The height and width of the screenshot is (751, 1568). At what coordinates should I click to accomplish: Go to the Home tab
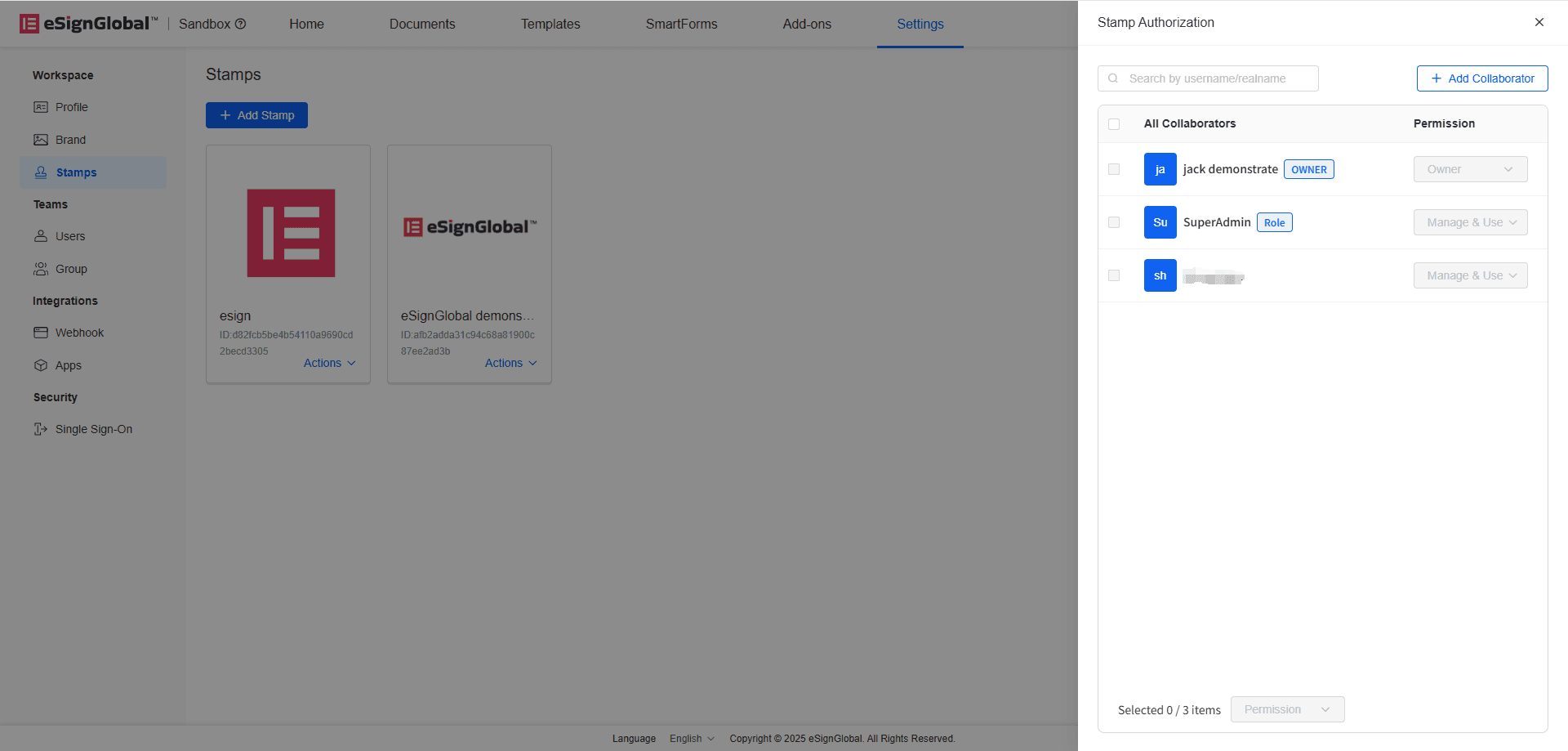click(306, 24)
